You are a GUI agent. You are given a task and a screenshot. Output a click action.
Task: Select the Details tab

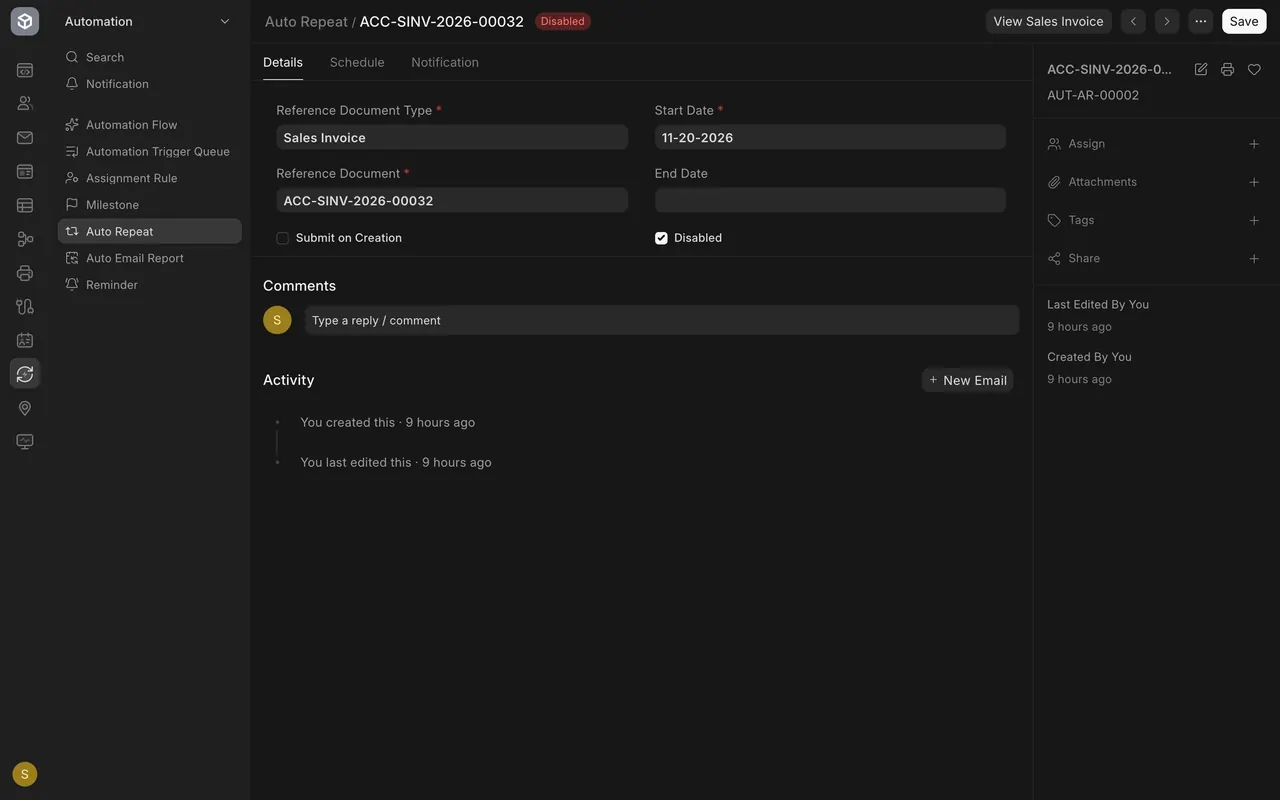[x=283, y=62]
